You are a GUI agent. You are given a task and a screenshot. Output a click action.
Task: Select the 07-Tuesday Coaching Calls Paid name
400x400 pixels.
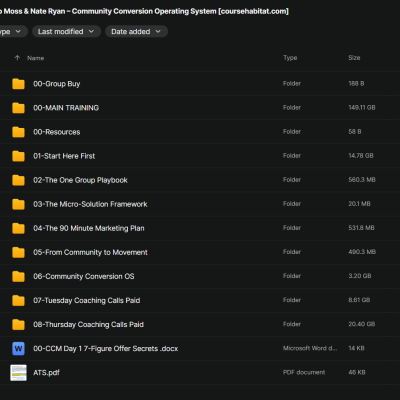(87, 301)
